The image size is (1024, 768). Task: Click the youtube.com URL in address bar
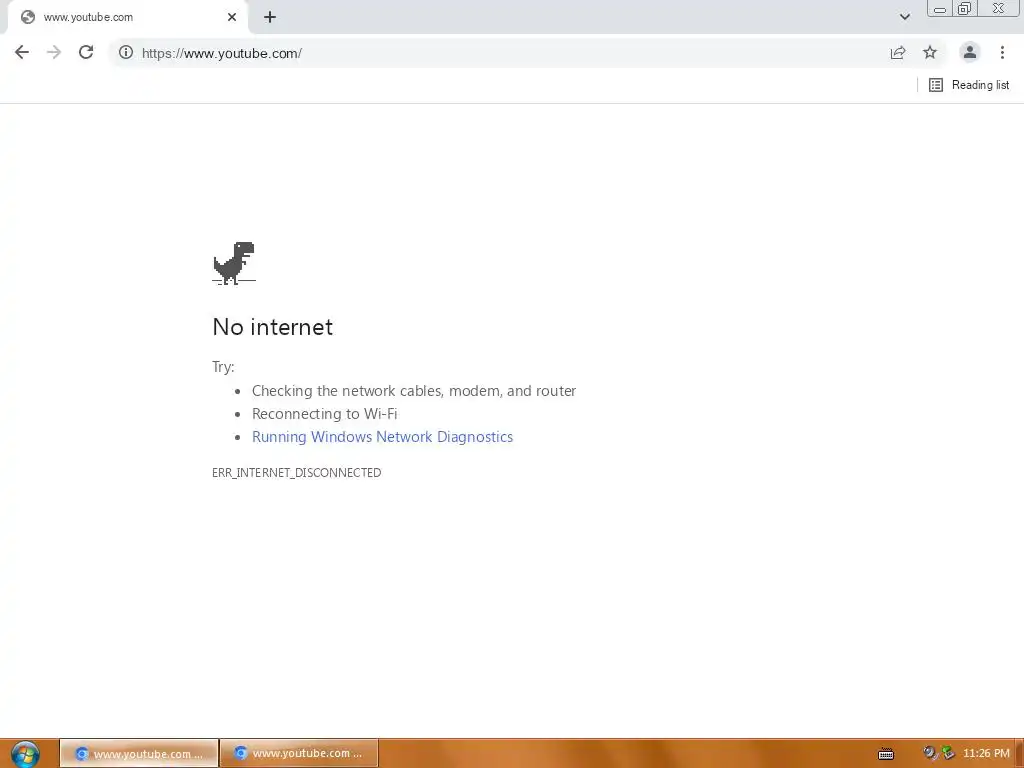coord(221,54)
